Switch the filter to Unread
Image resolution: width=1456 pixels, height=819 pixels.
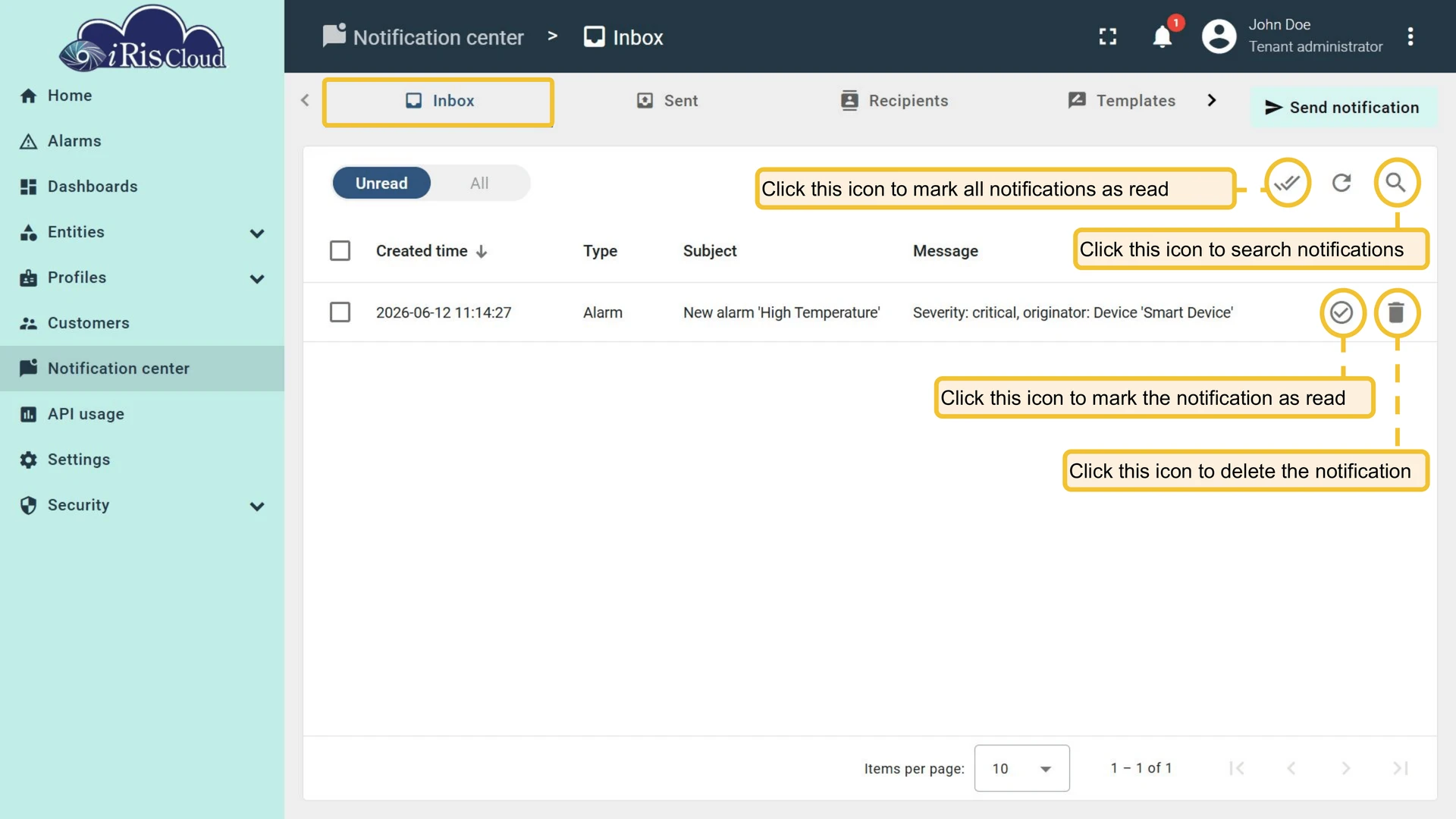point(381,183)
